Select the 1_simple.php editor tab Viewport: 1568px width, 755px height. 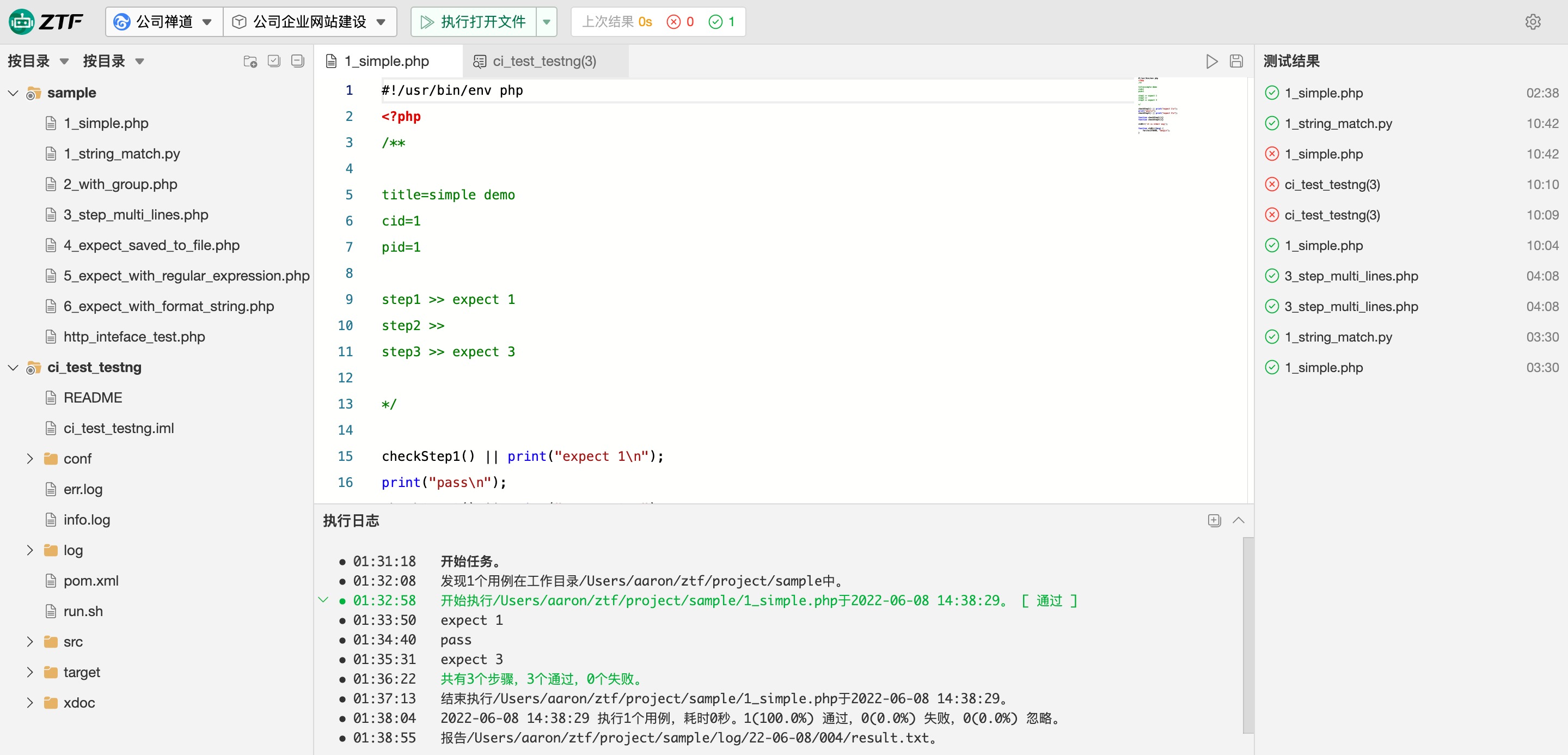click(x=386, y=61)
